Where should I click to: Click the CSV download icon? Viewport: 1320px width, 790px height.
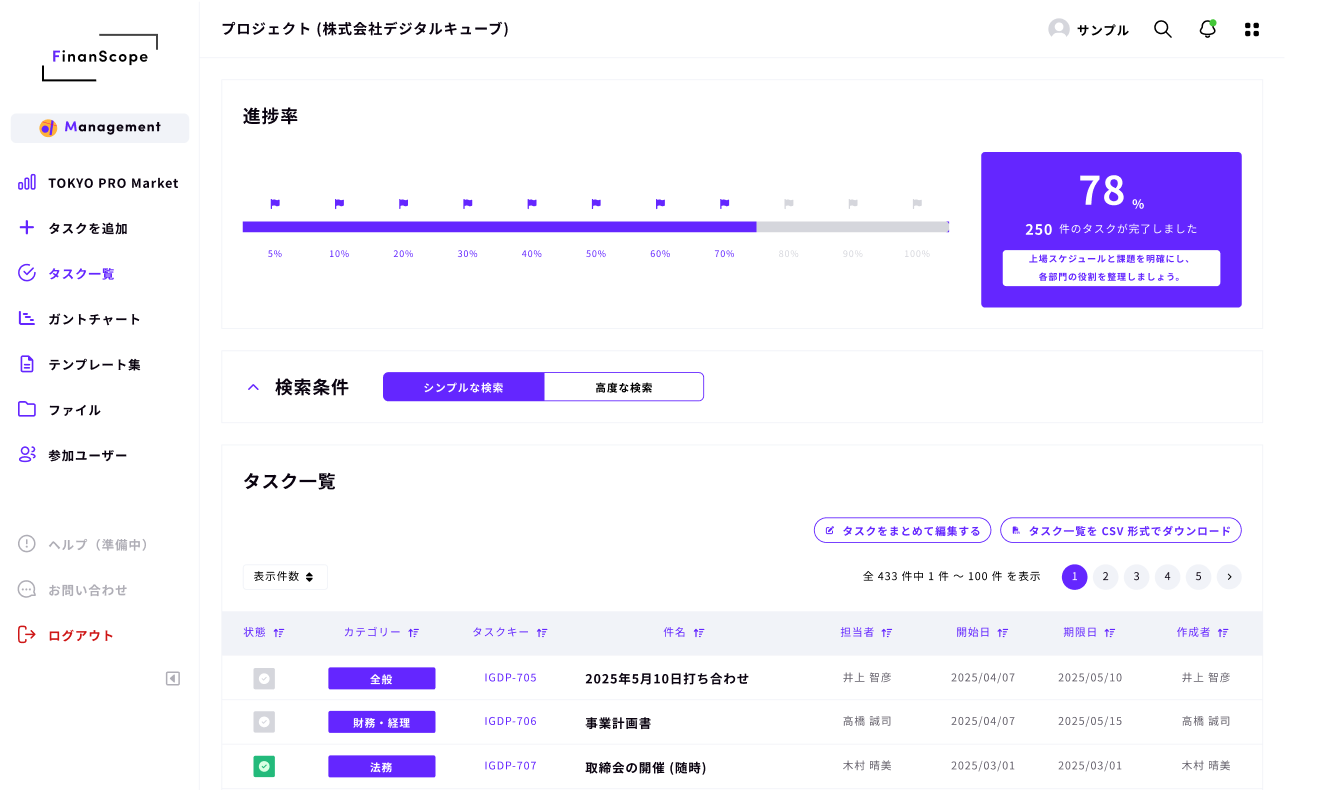tap(1016, 530)
